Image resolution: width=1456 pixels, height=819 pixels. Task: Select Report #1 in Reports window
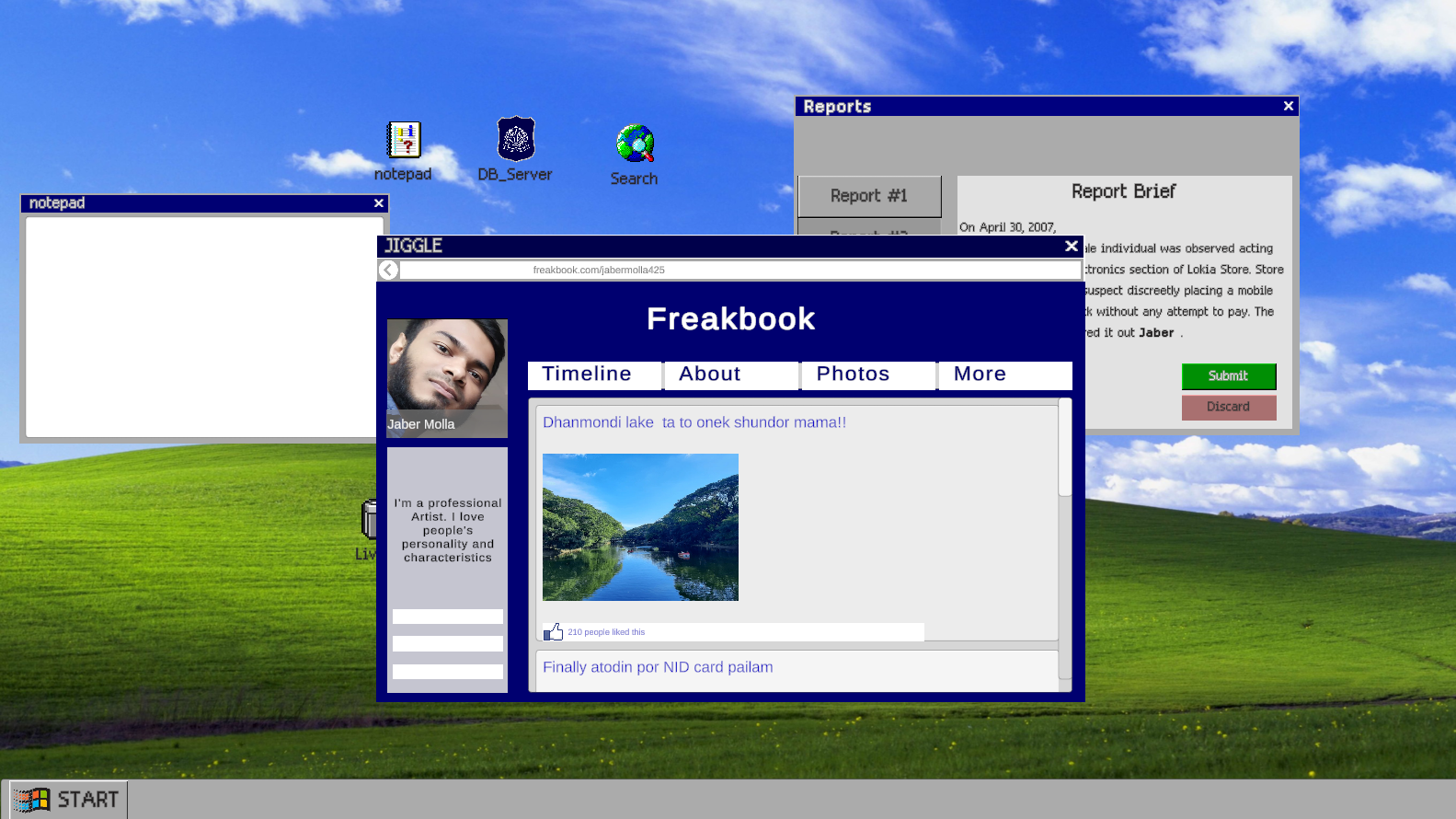pos(869,196)
